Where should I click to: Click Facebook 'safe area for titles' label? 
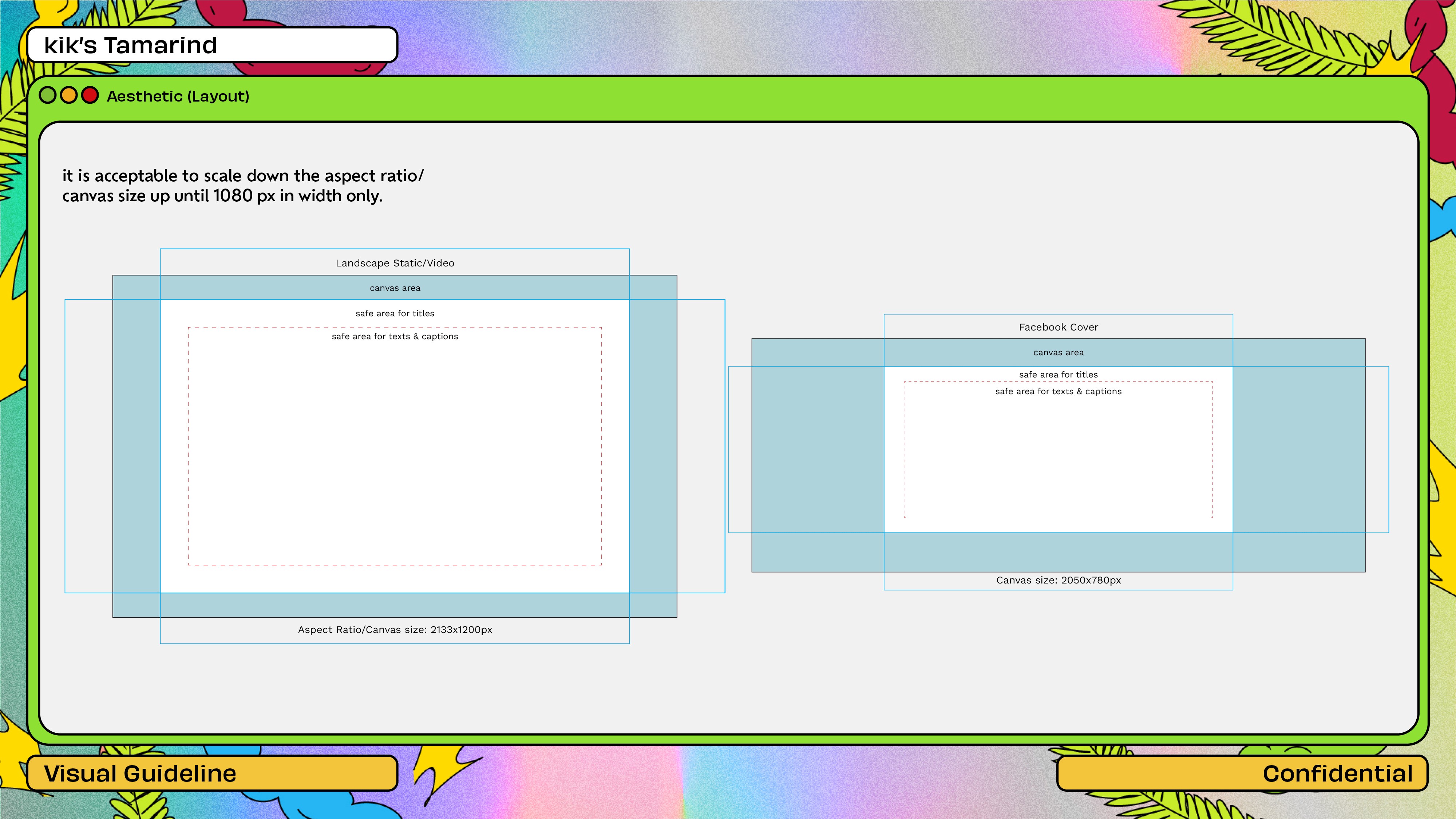1058,375
